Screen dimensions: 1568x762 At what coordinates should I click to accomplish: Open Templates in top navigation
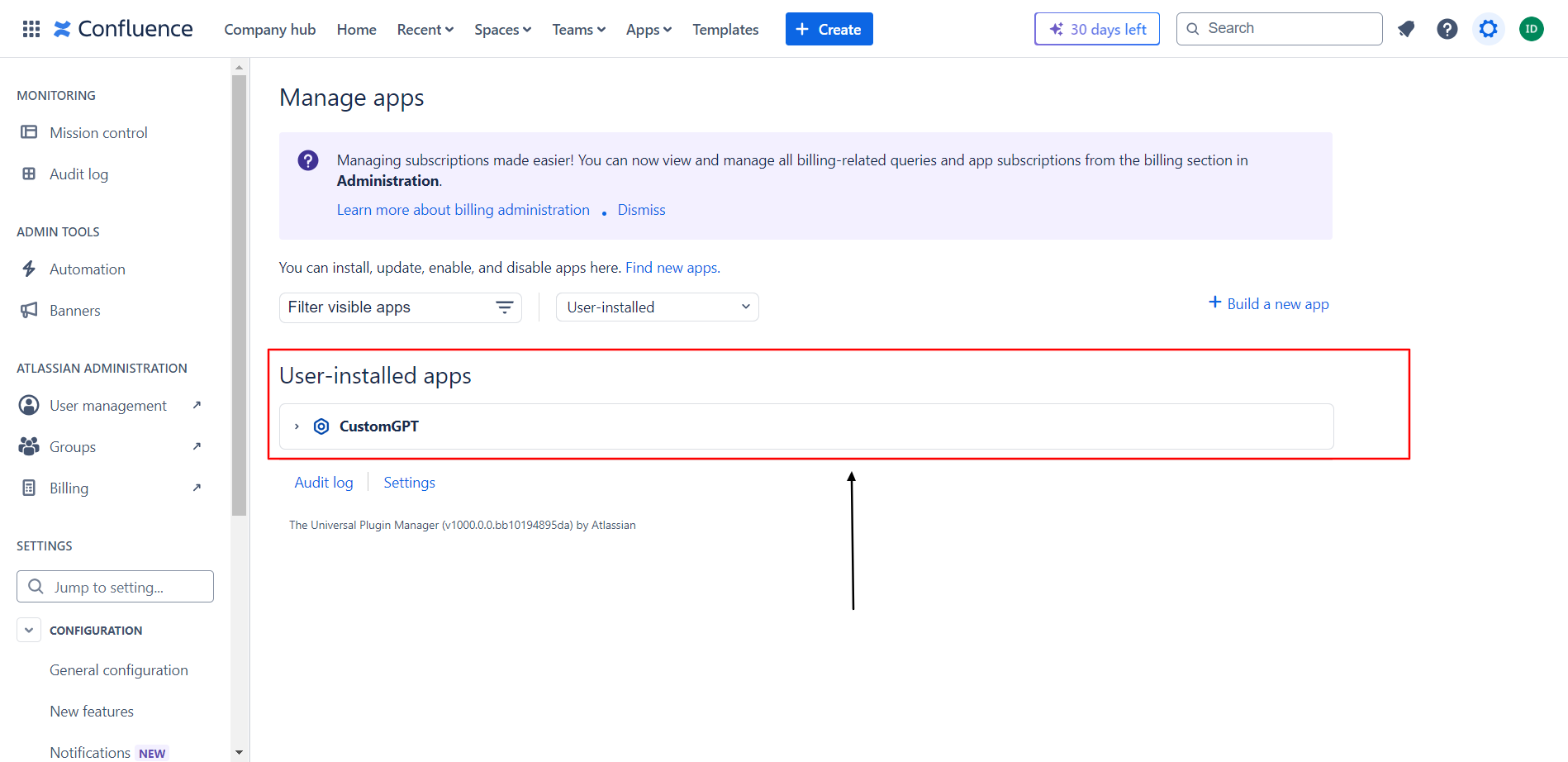(725, 30)
